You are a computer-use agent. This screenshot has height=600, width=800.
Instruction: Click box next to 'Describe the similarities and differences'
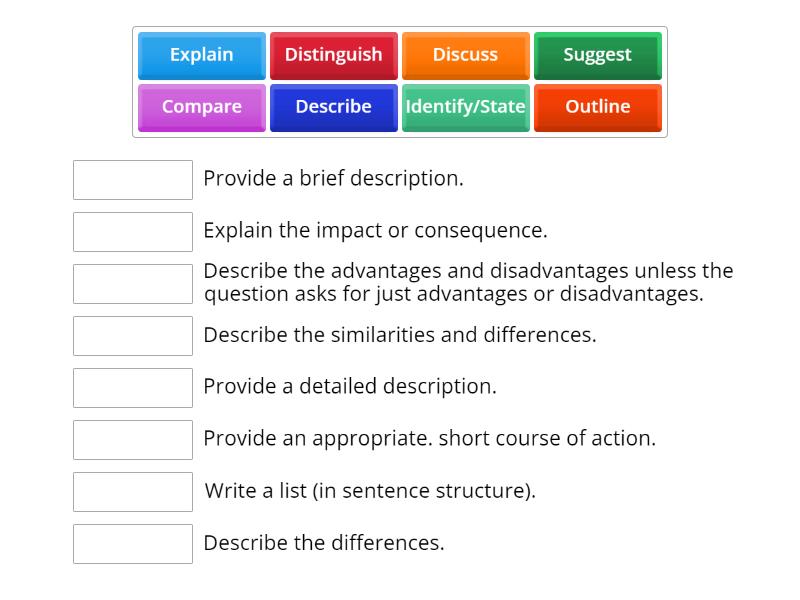pyautogui.click(x=133, y=336)
